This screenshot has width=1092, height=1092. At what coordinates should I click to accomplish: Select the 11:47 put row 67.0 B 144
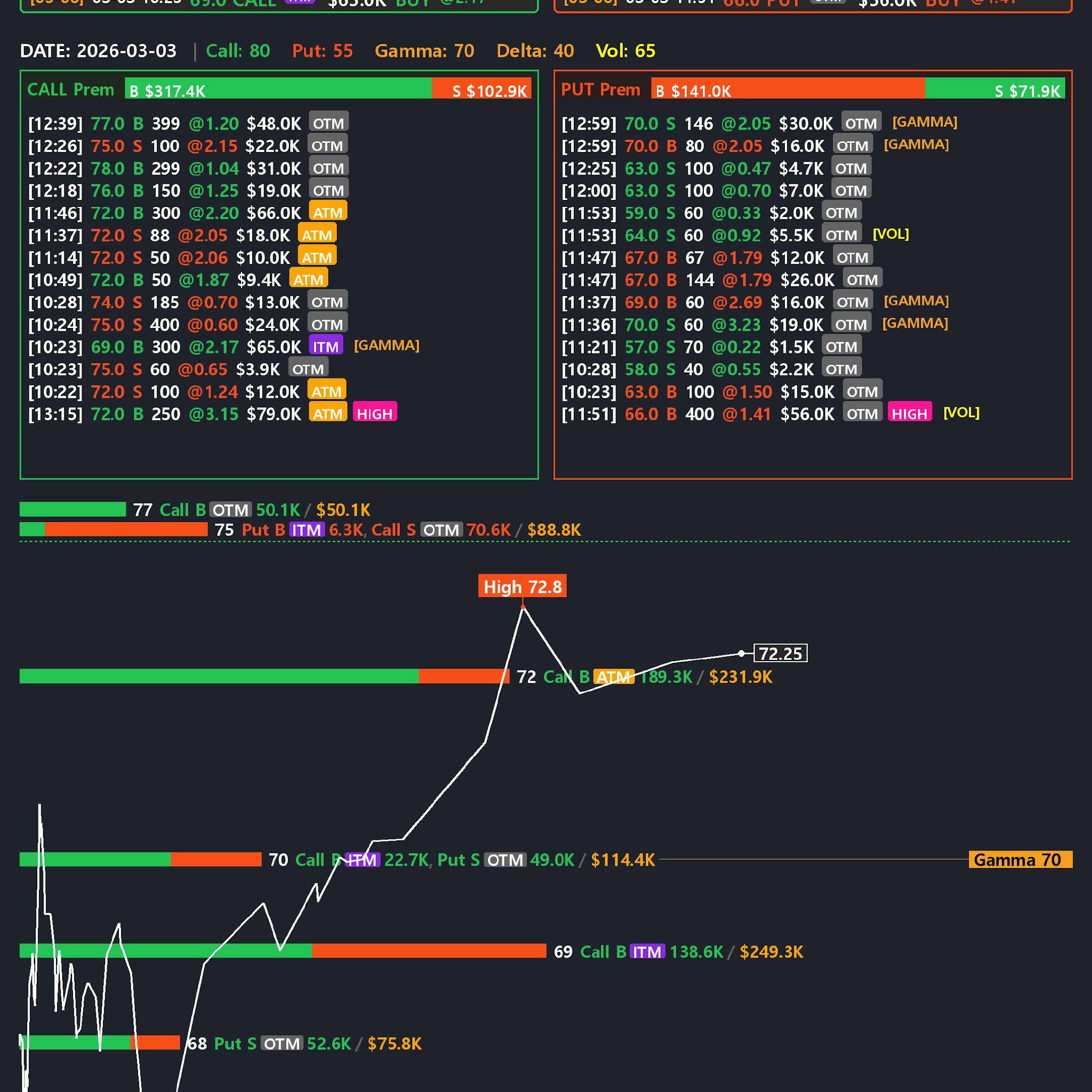722,280
